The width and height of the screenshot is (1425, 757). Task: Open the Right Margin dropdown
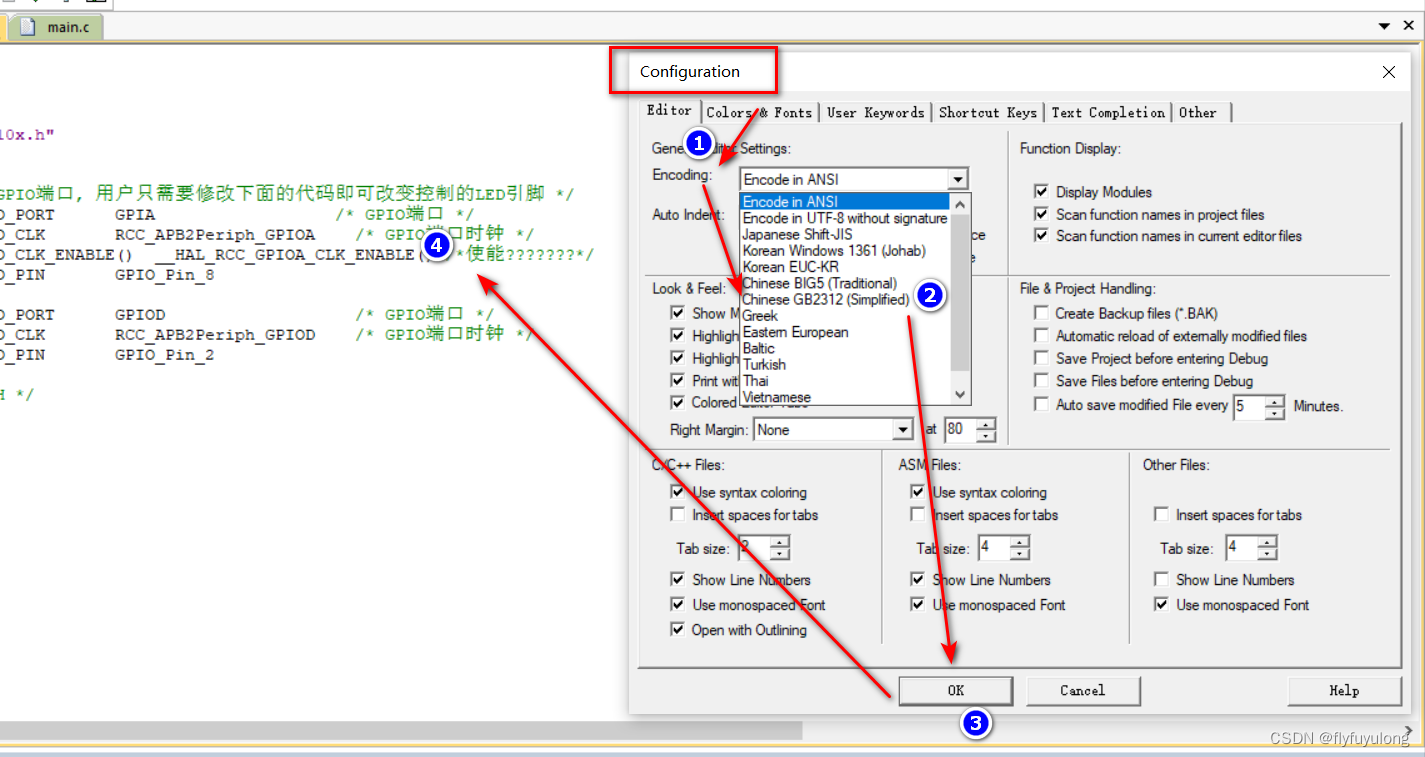tap(903, 430)
